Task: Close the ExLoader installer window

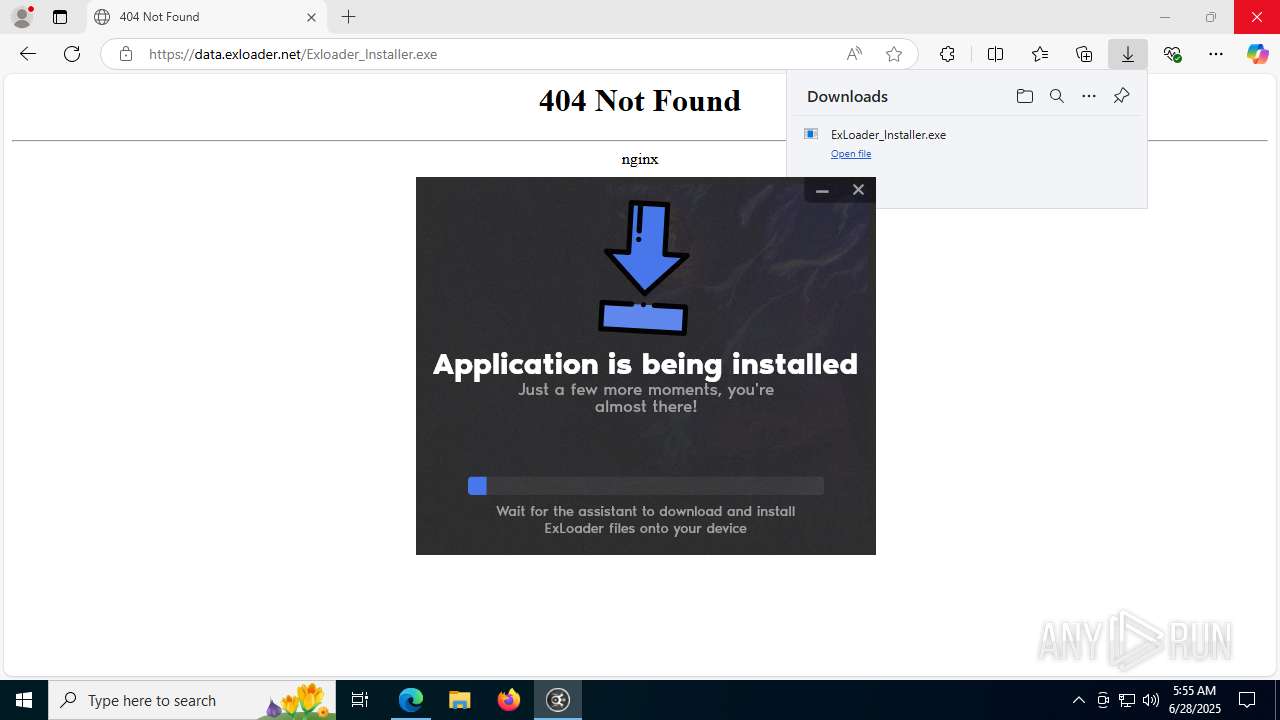Action: [858, 190]
